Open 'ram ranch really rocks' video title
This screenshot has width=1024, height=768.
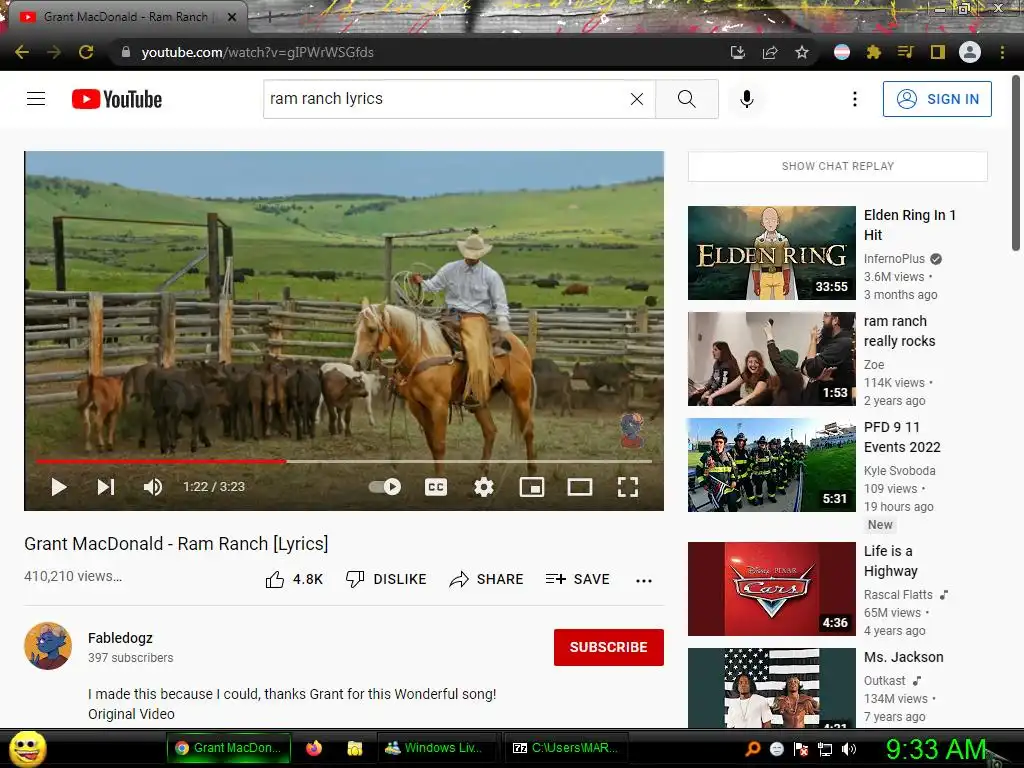pos(899,331)
